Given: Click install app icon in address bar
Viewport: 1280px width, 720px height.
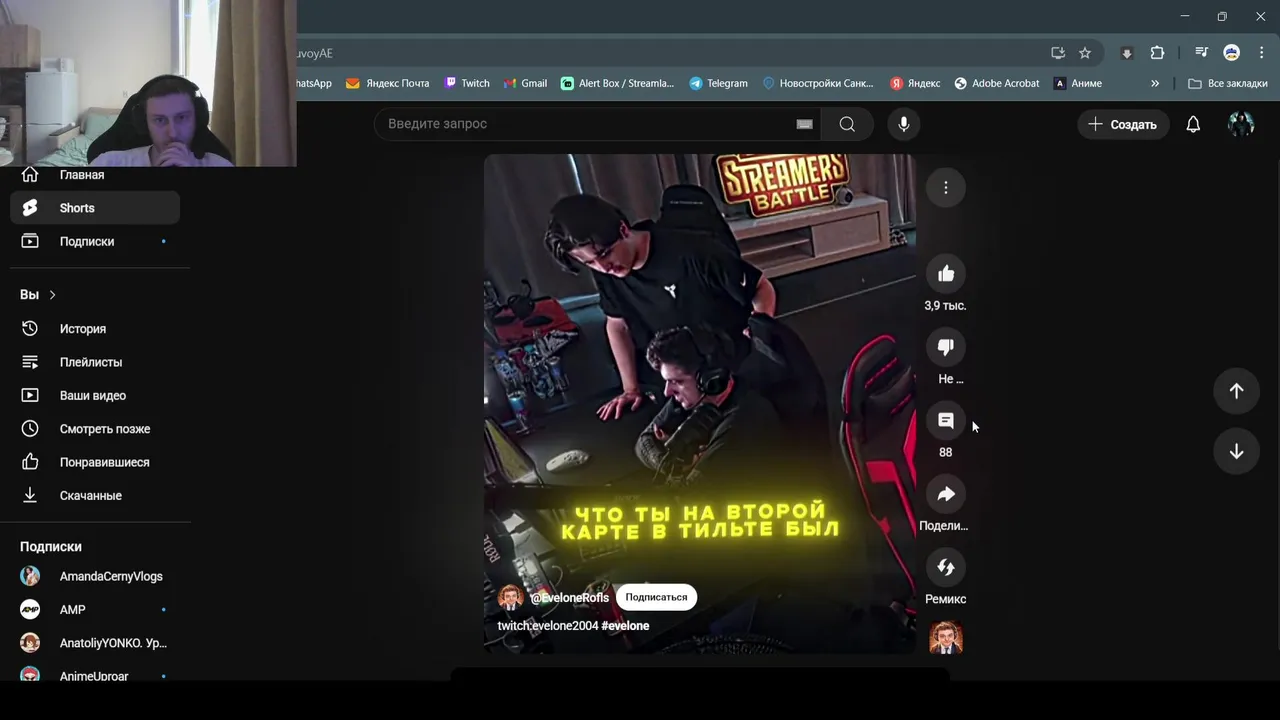Looking at the screenshot, I should point(1058,53).
